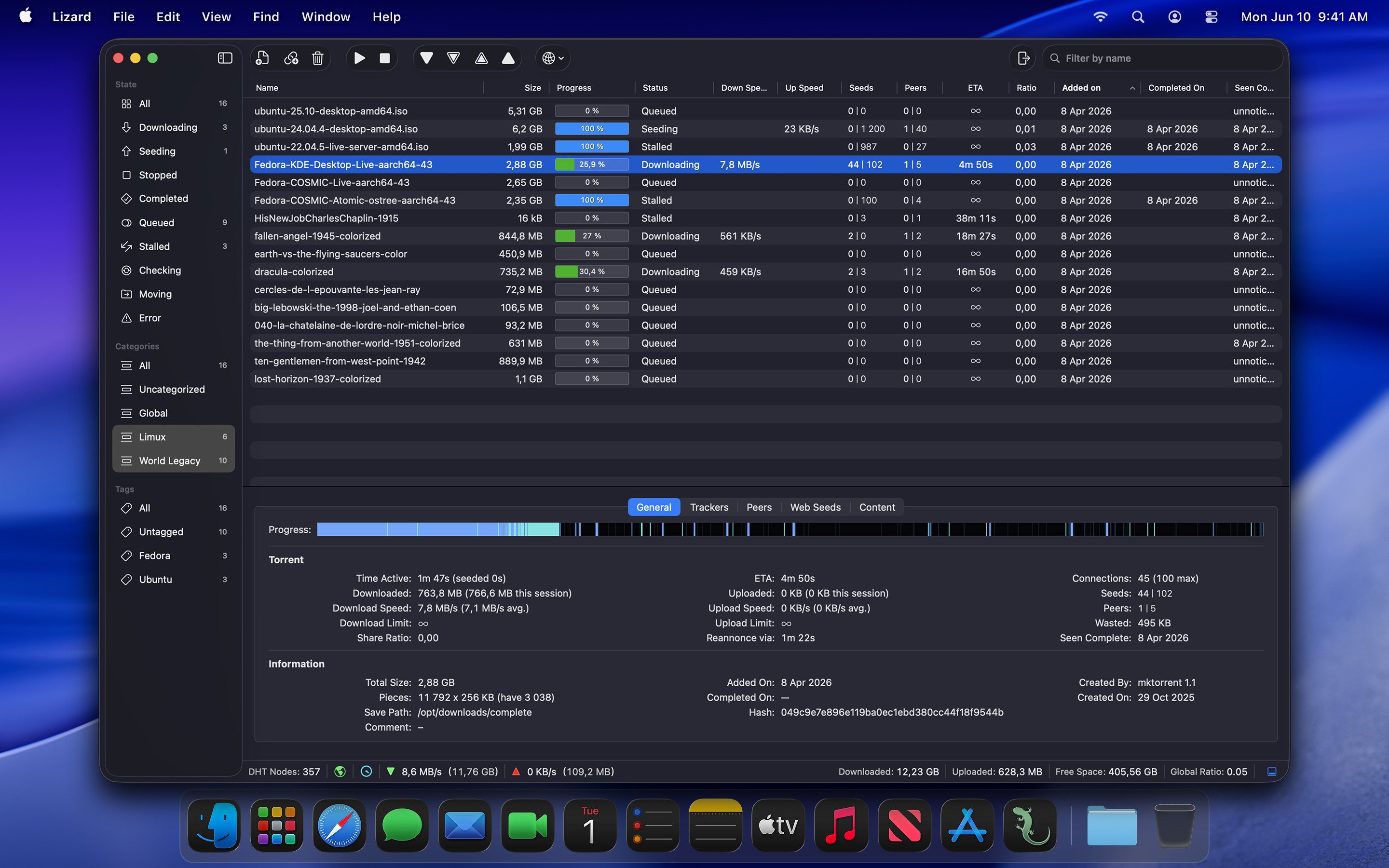The height and width of the screenshot is (868, 1389).
Task: Click the solid down-triangle move-to-bottom icon
Action: coord(426,58)
